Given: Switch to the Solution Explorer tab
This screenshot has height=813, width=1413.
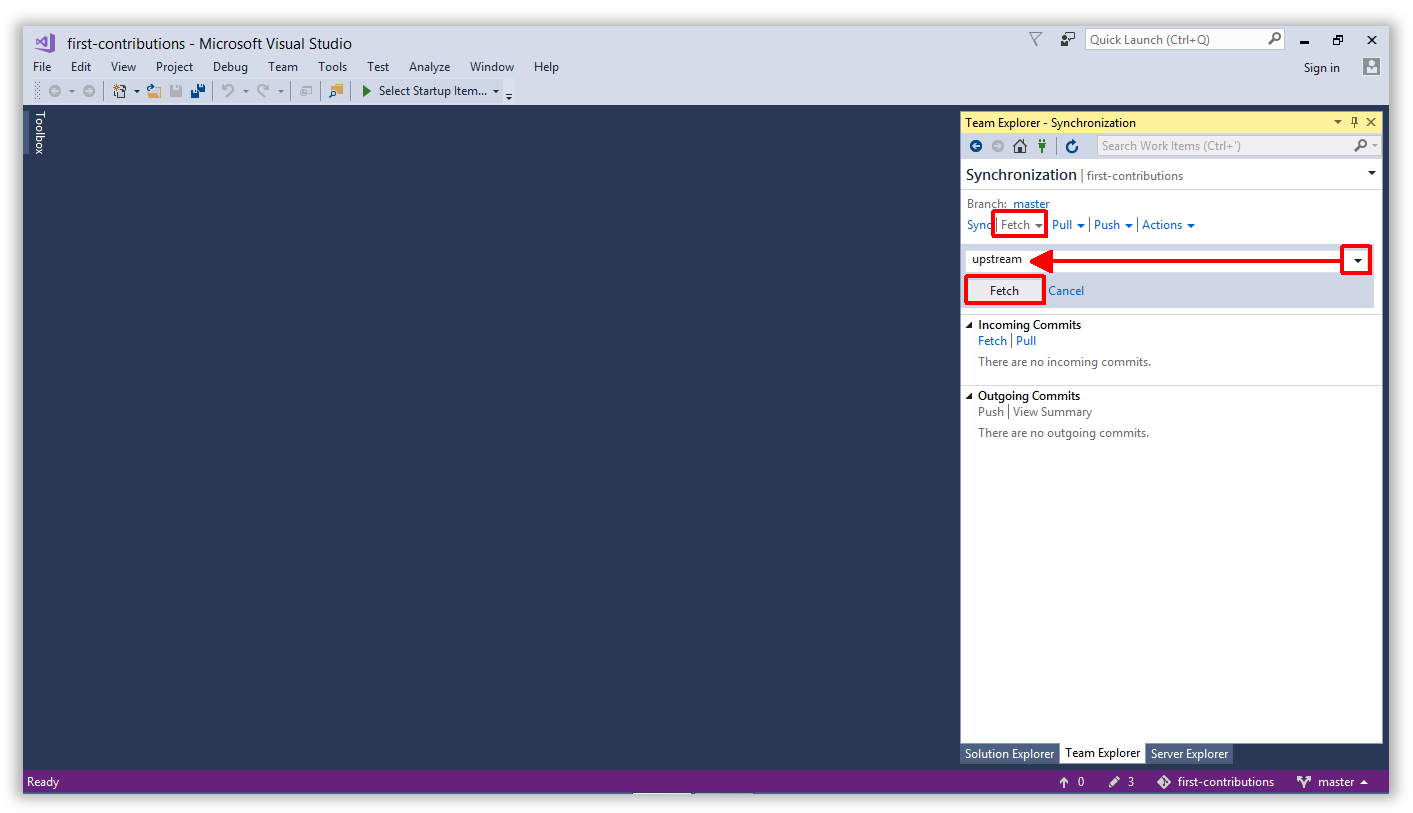Looking at the screenshot, I should [x=1009, y=754].
